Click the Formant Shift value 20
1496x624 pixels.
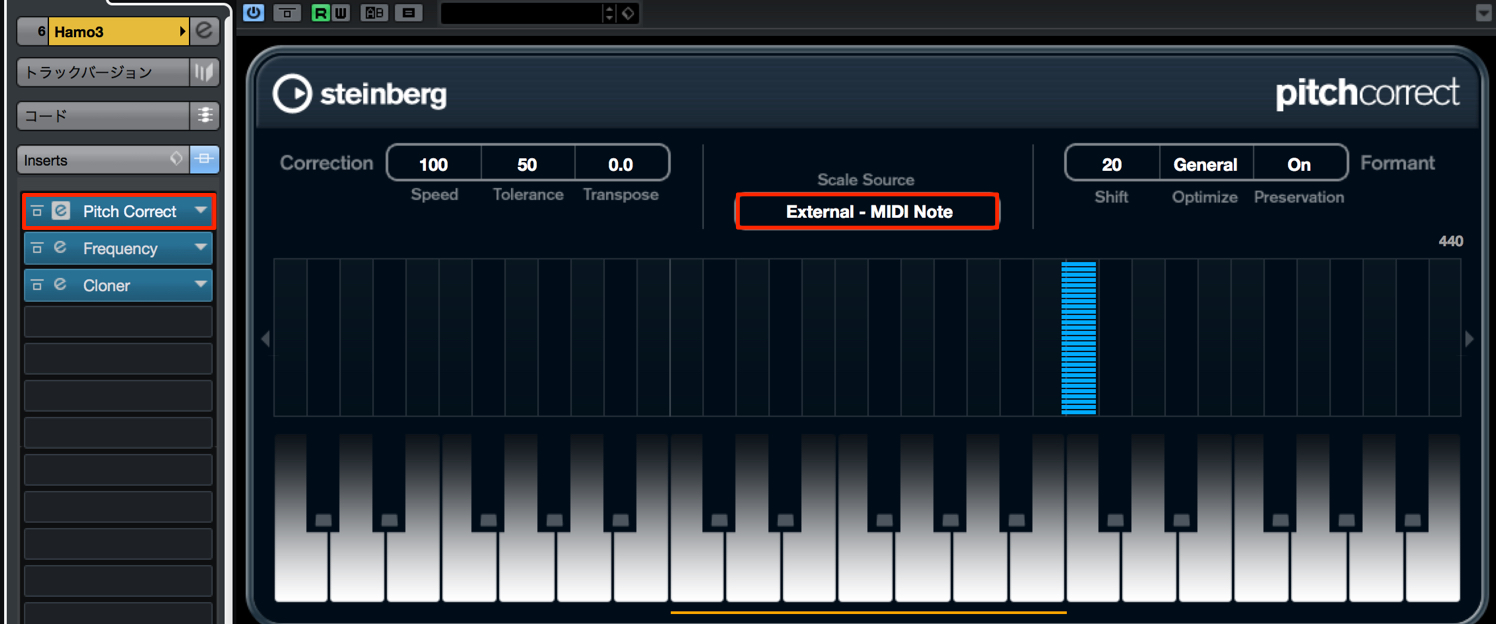[x=1112, y=164]
